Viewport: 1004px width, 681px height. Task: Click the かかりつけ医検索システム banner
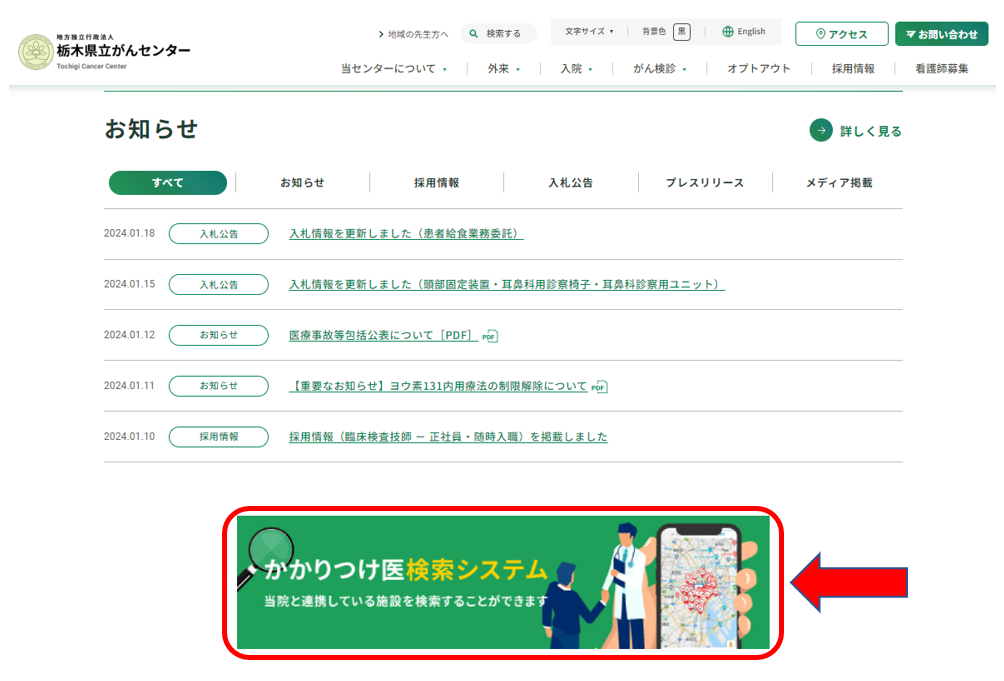tap(503, 582)
